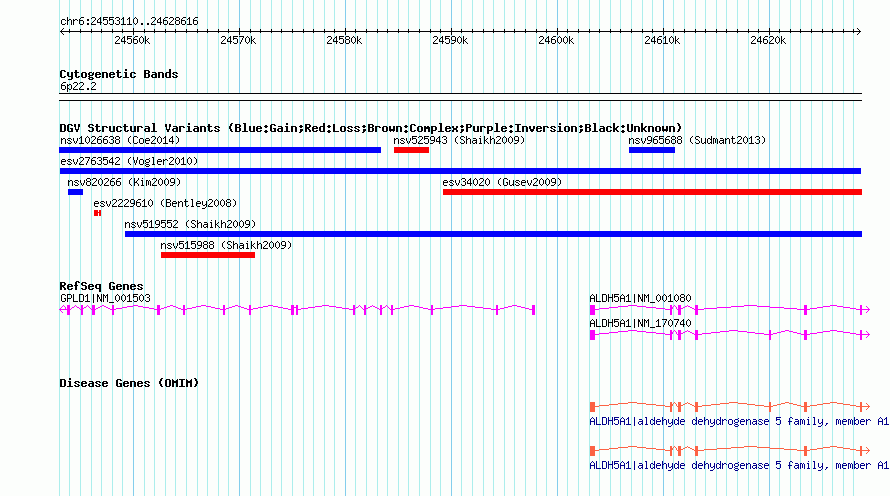
Task: Click the 24610k ruler tick label
Action: click(x=662, y=40)
